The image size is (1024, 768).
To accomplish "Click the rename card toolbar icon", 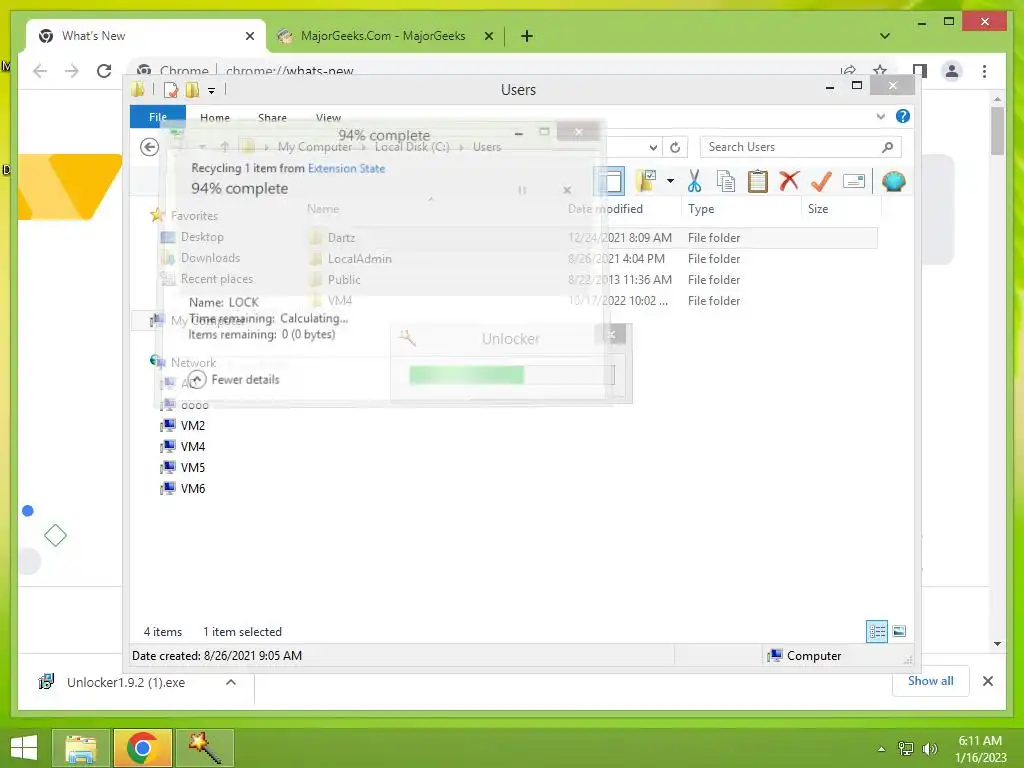I will pyautogui.click(x=854, y=181).
